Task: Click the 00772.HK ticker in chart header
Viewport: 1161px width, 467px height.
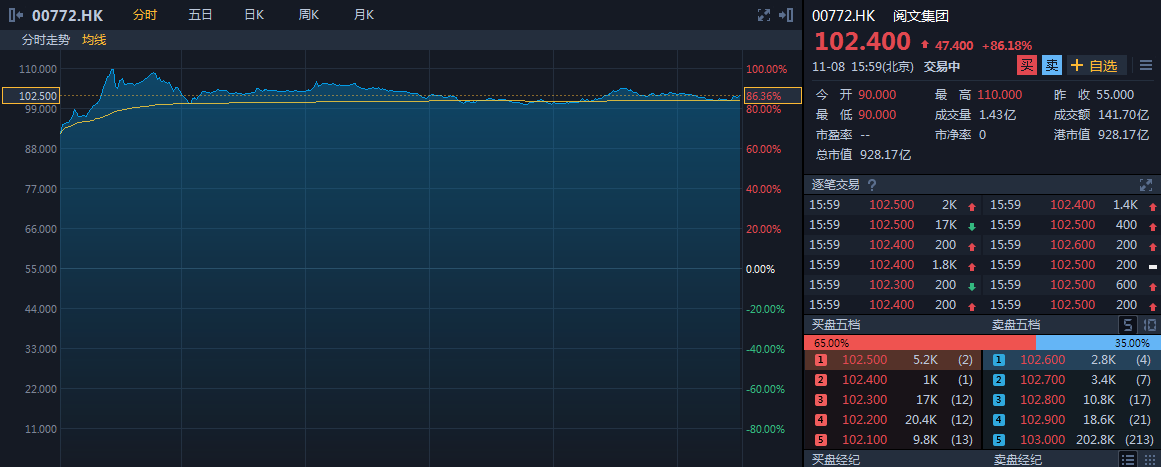Action: [x=67, y=15]
